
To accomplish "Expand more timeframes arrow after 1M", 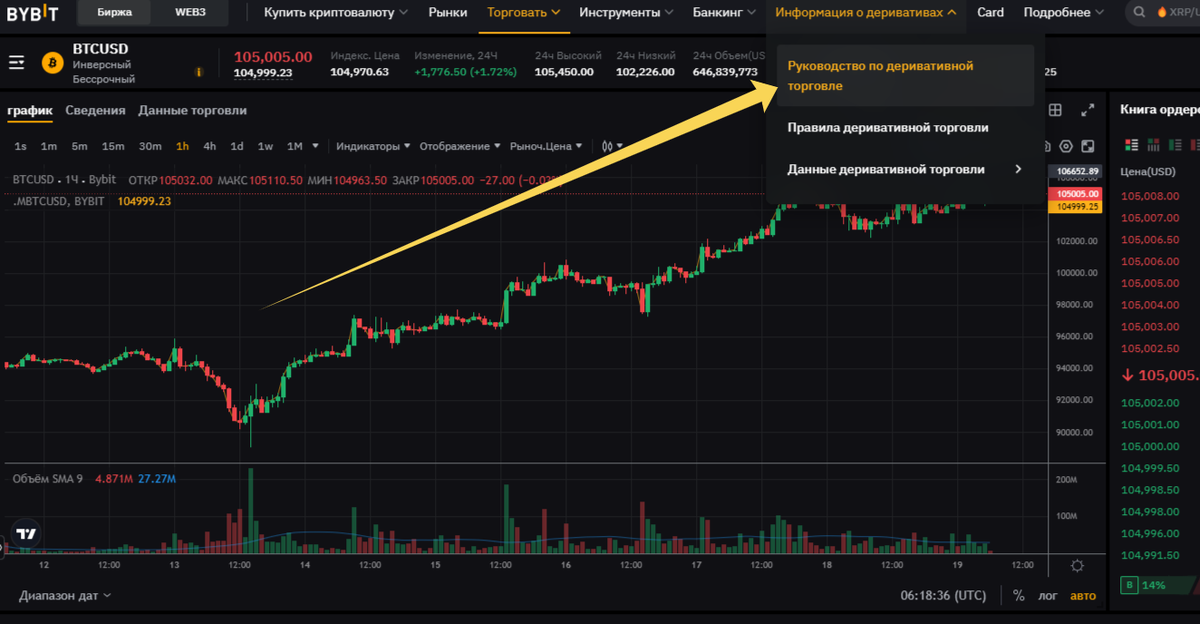I will [316, 146].
